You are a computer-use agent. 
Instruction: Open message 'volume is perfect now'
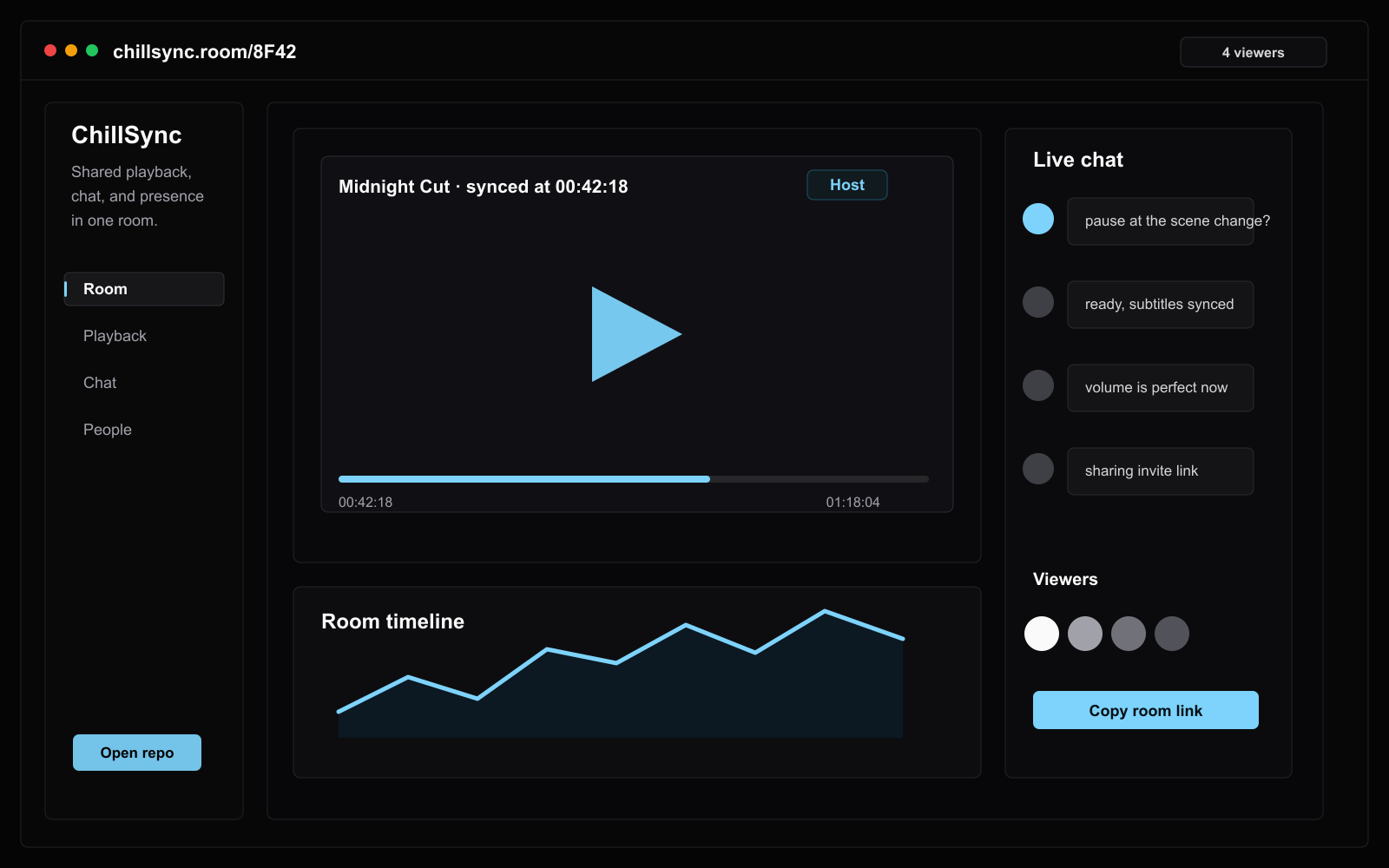point(1161,388)
